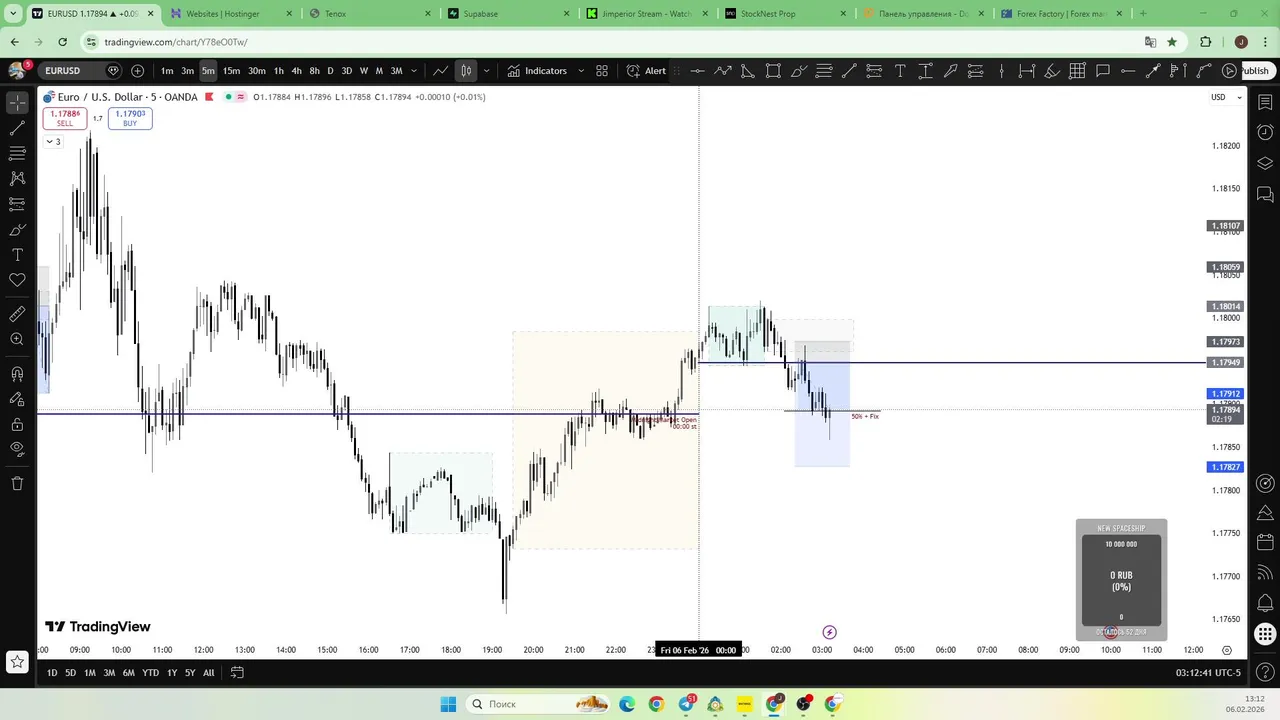Click the browser address bar

click(610, 42)
